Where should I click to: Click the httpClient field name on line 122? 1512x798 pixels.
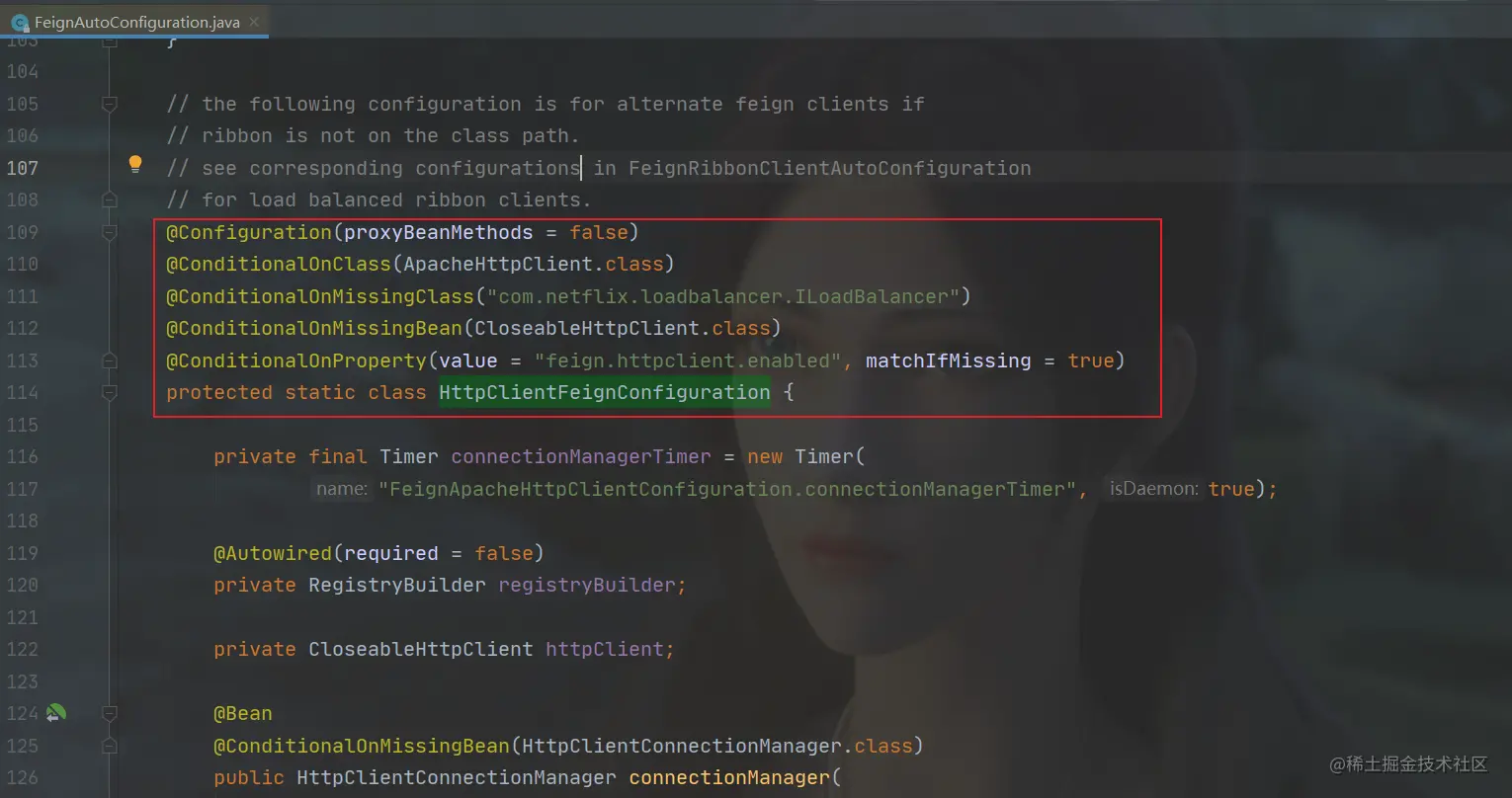[605, 649]
